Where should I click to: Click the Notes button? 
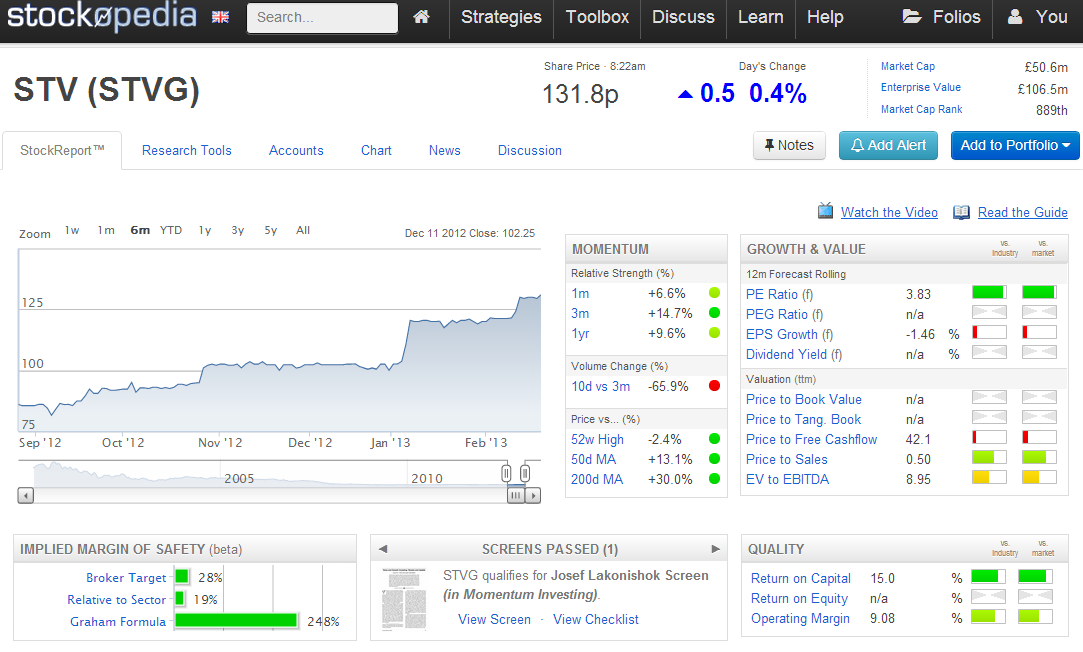789,146
